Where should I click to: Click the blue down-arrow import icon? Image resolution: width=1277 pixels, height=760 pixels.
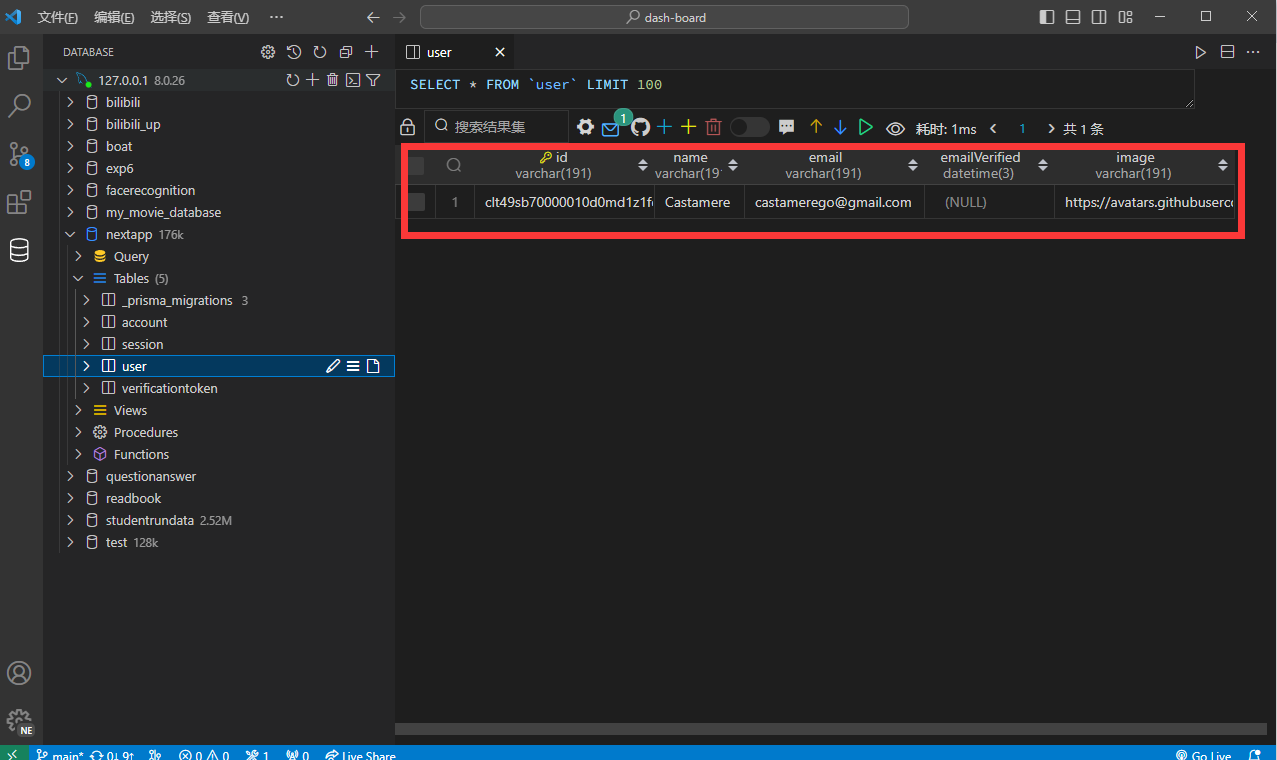tap(840, 127)
